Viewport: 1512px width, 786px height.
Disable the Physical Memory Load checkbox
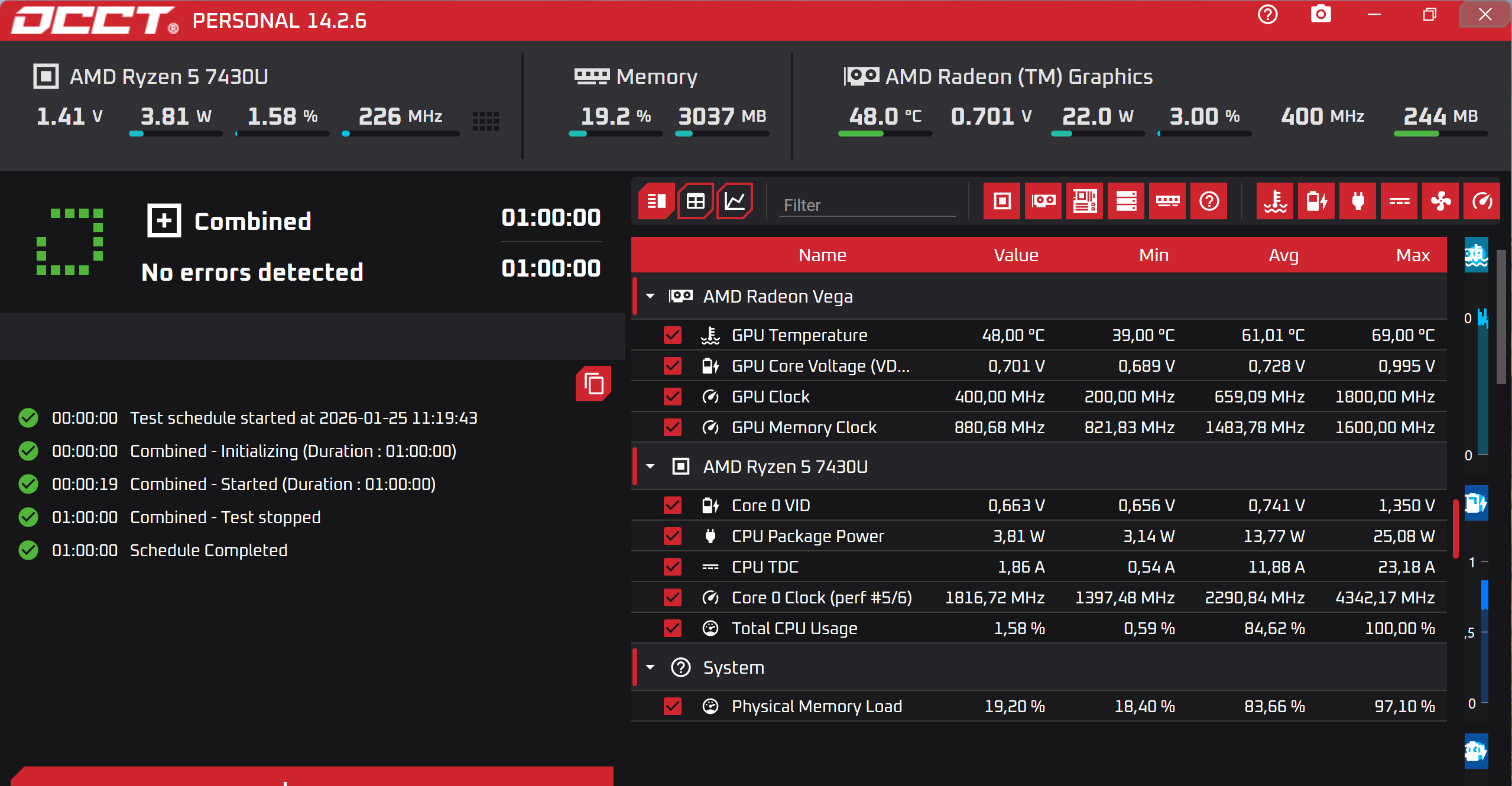coord(673,706)
